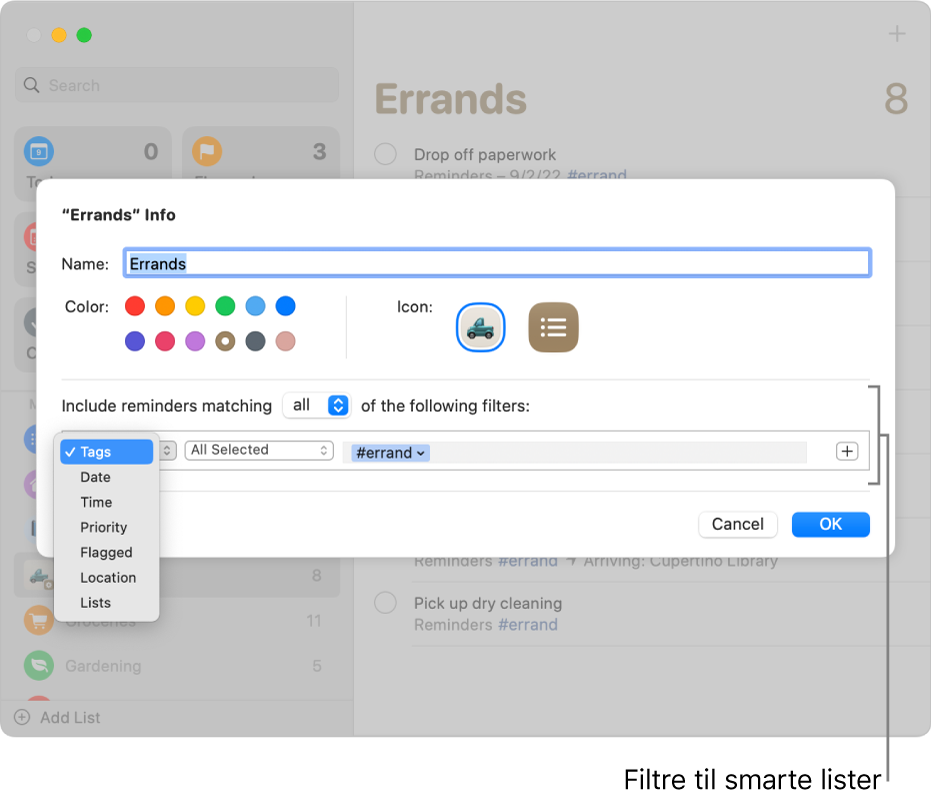Open the Gardening list leaf icon
This screenshot has height=801, width=931.
coord(39,666)
